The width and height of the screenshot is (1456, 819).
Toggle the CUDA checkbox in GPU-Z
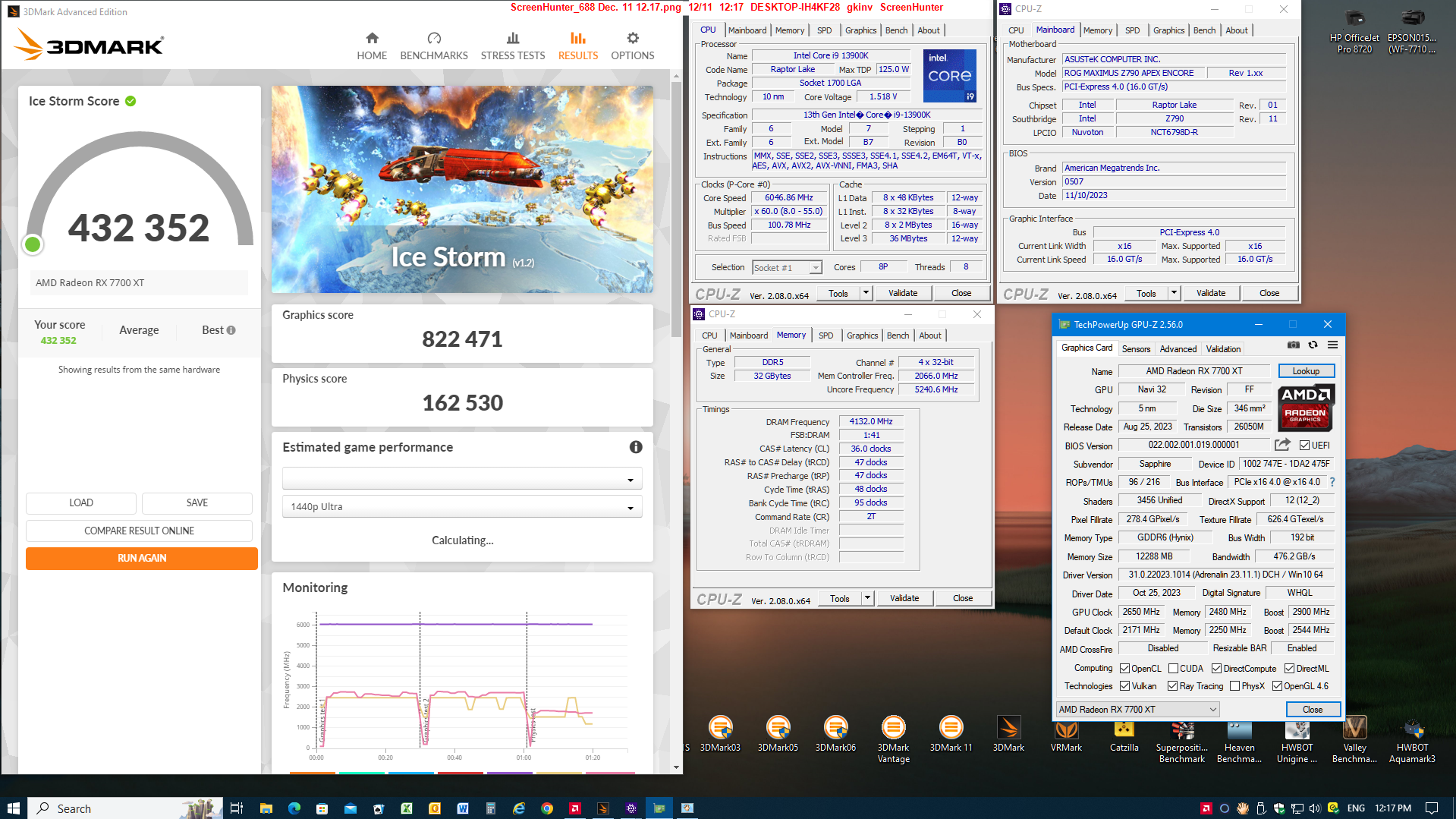coord(1173,669)
